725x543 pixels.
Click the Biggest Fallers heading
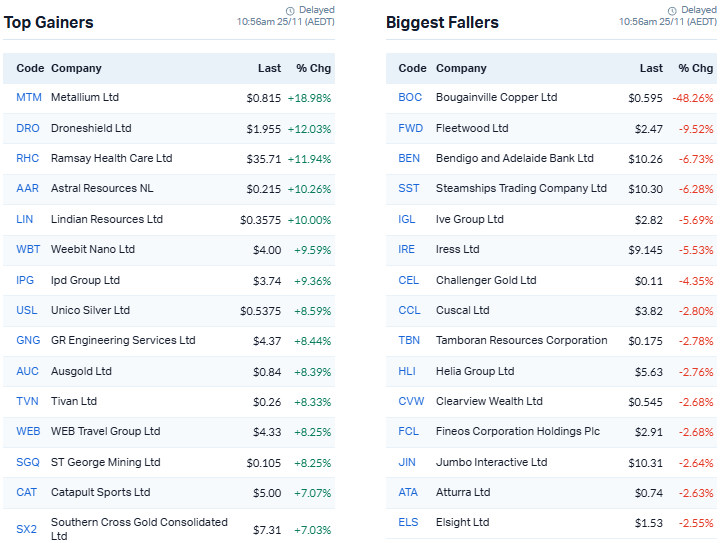(x=442, y=22)
